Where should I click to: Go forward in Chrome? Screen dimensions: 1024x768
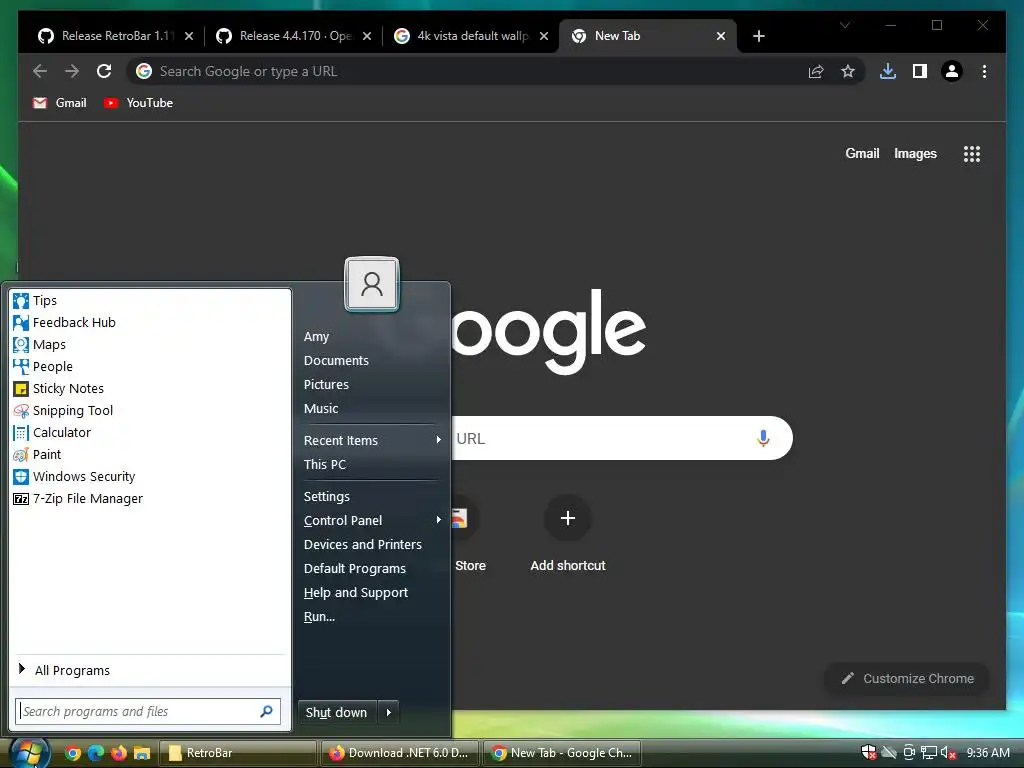click(x=72, y=71)
